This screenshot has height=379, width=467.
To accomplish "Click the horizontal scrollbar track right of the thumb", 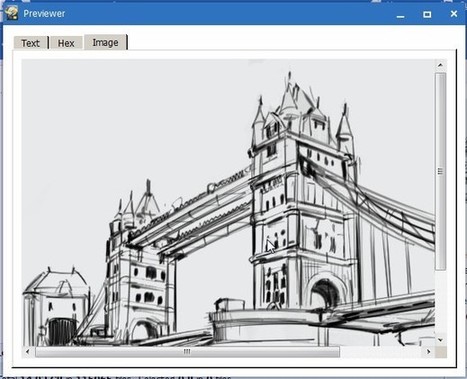I will pyautogui.click(x=381, y=352).
